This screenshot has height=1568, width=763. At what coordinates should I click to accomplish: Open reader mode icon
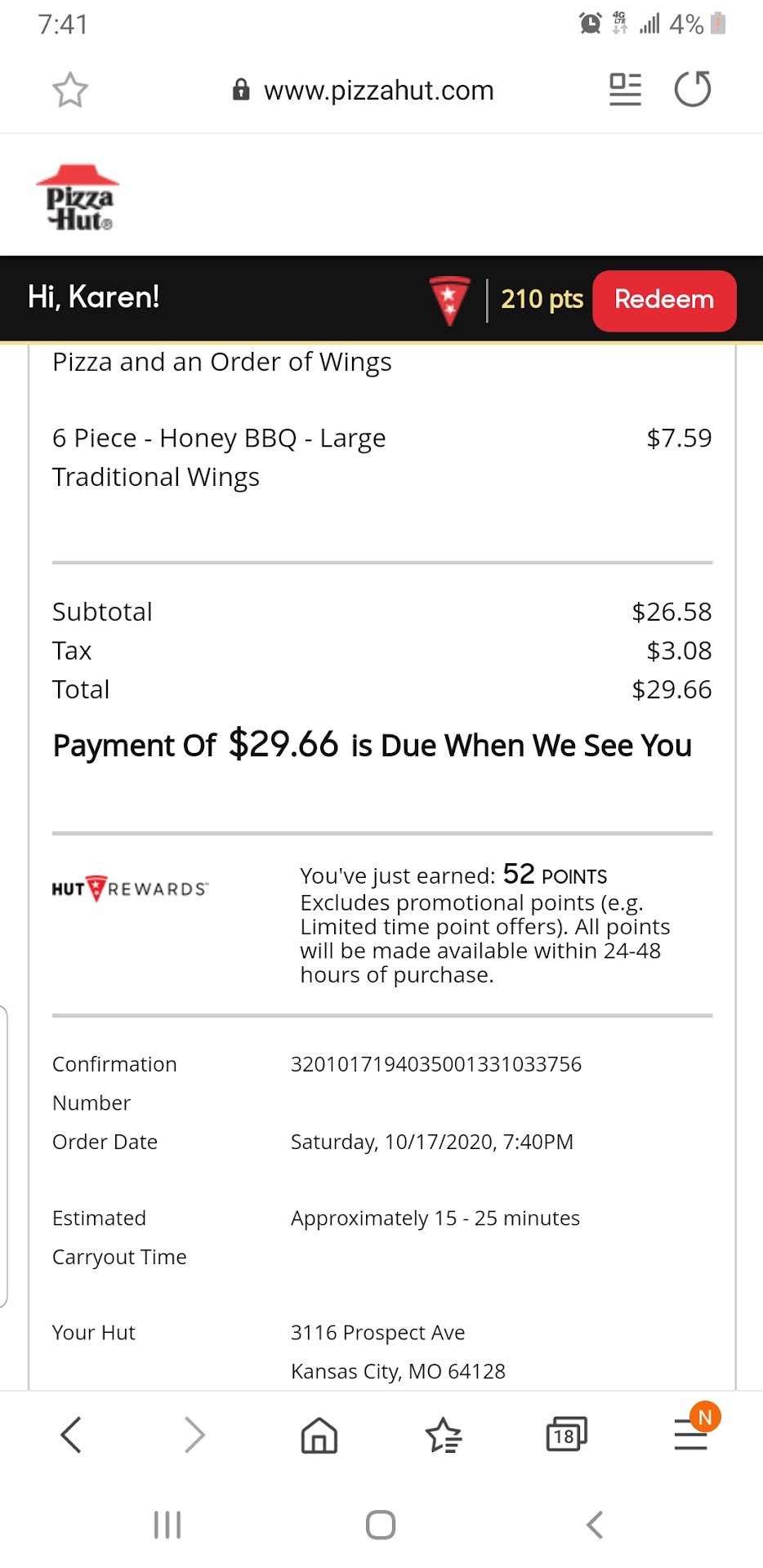[625, 90]
